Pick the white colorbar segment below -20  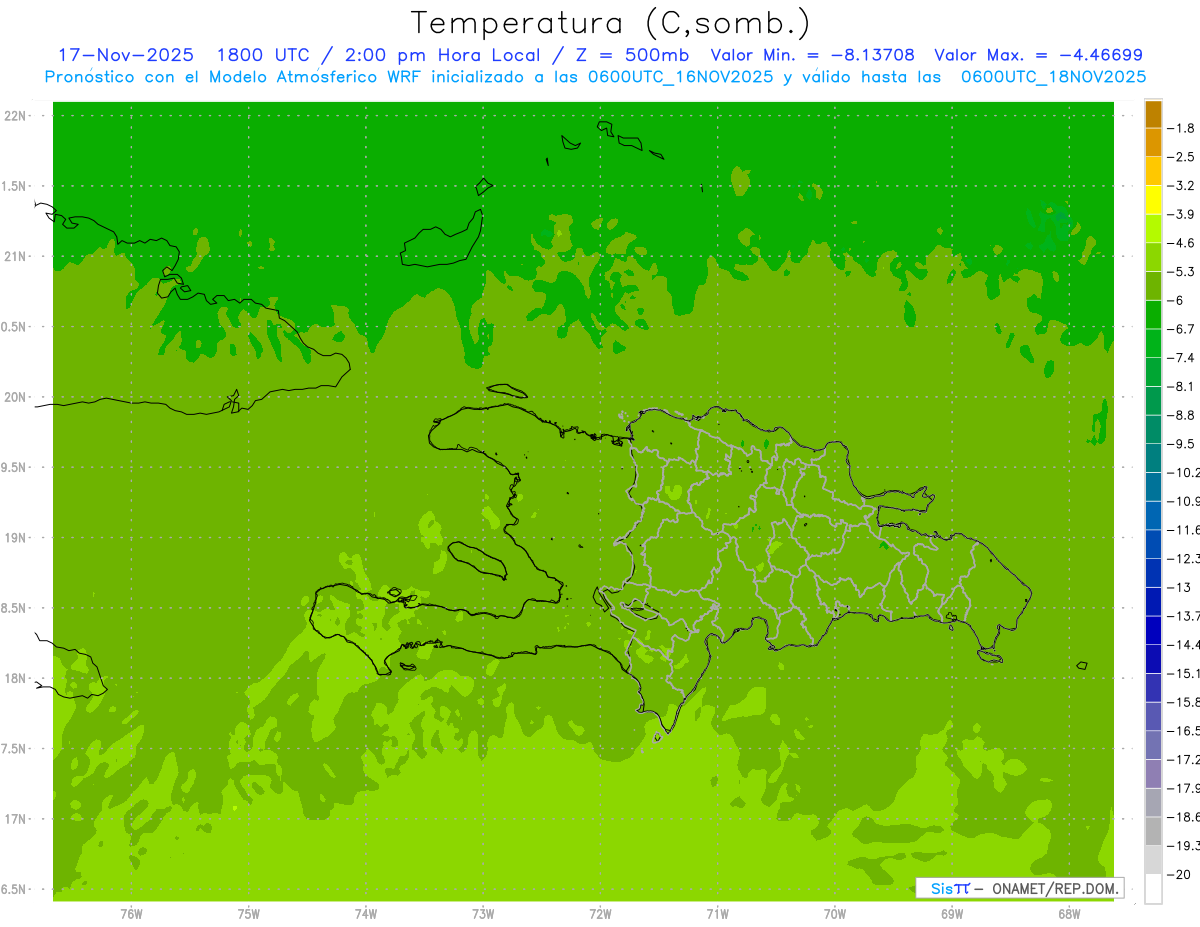coord(1153,889)
